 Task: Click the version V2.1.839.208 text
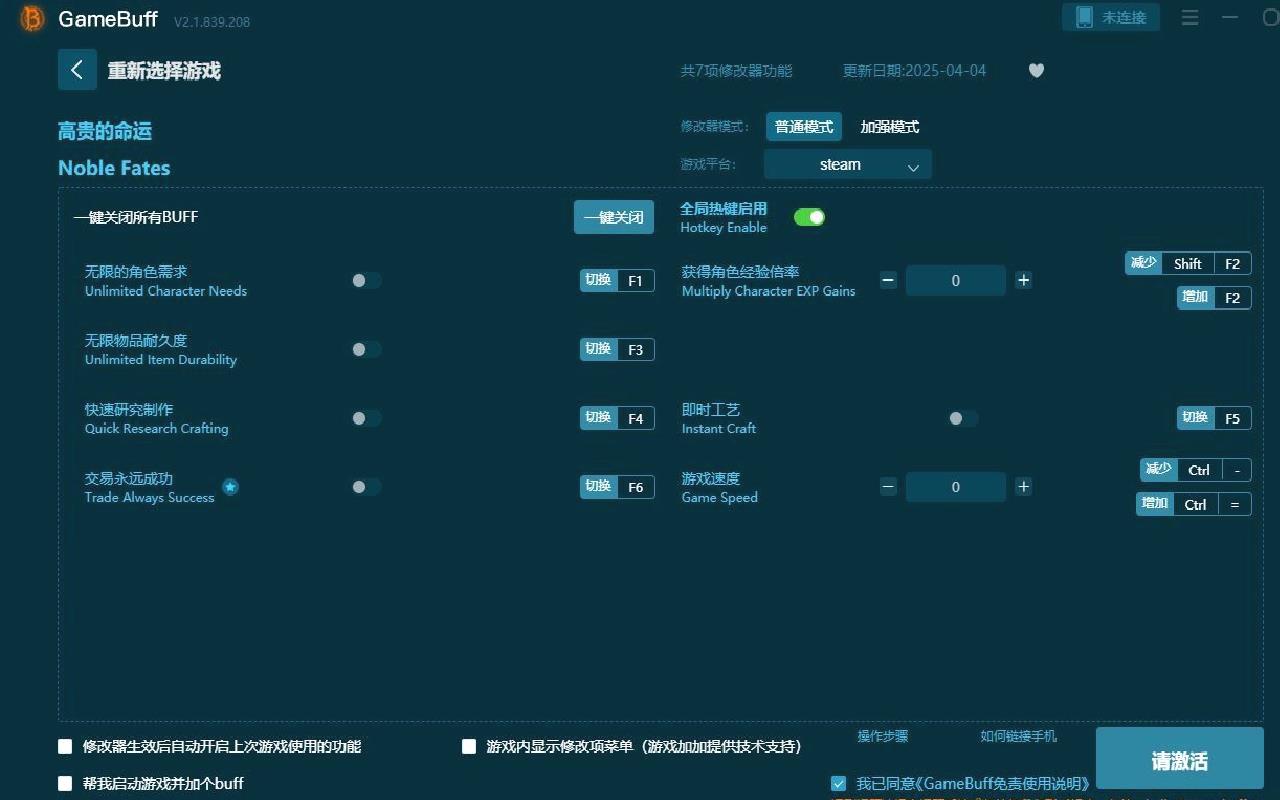pos(212,22)
